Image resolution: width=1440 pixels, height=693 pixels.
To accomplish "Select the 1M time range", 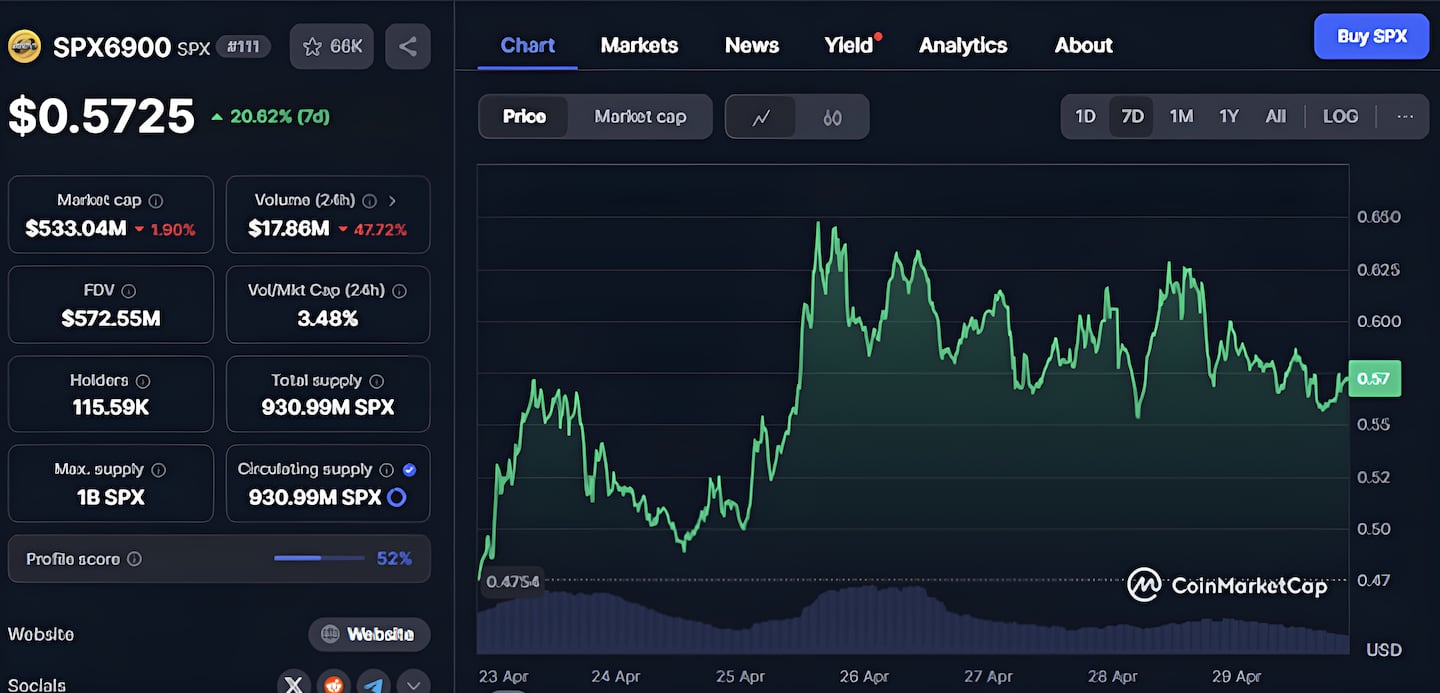I will (1181, 116).
